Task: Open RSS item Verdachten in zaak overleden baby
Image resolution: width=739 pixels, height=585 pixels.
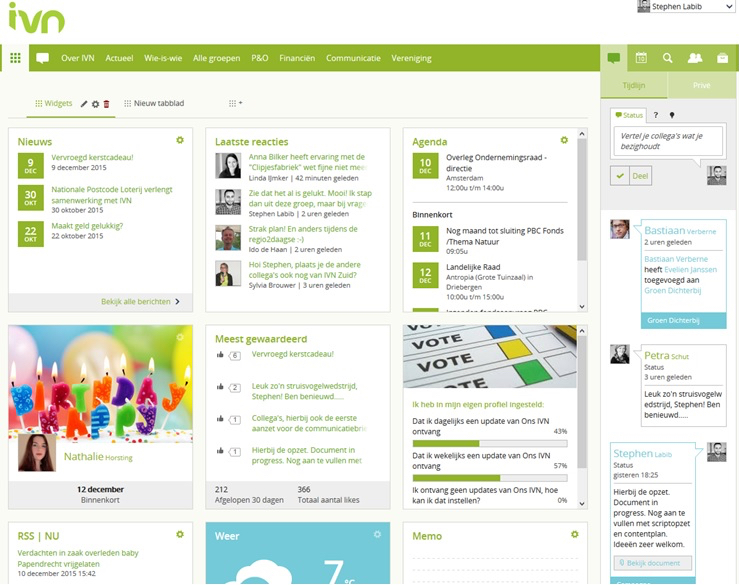Action: pos(78,558)
